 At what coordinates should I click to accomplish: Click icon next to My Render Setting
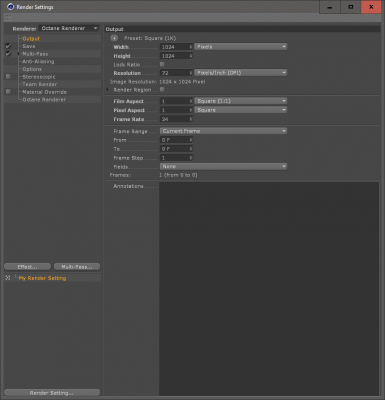[8, 278]
